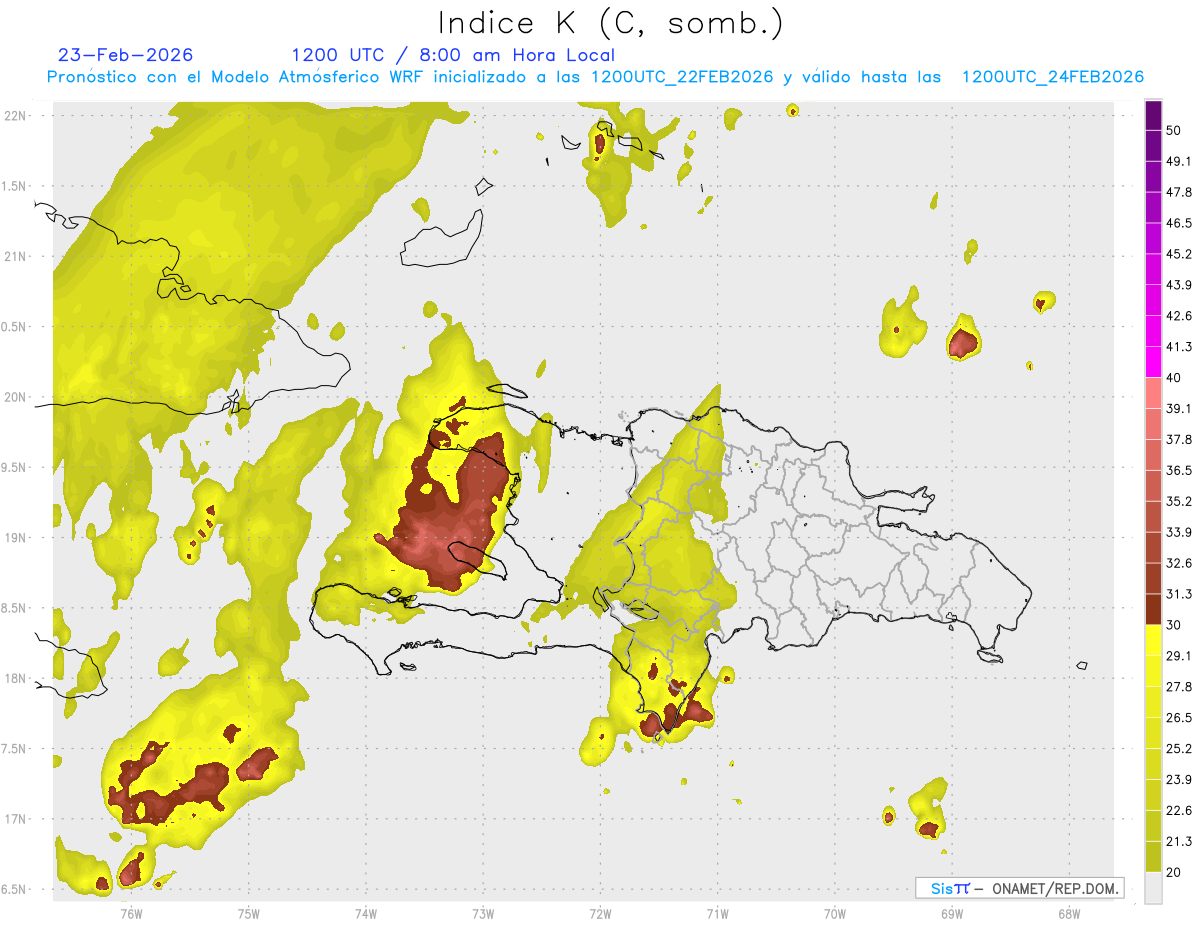1200x927 pixels.
Task: Click the "74W" longitude label
Action: coord(365,913)
